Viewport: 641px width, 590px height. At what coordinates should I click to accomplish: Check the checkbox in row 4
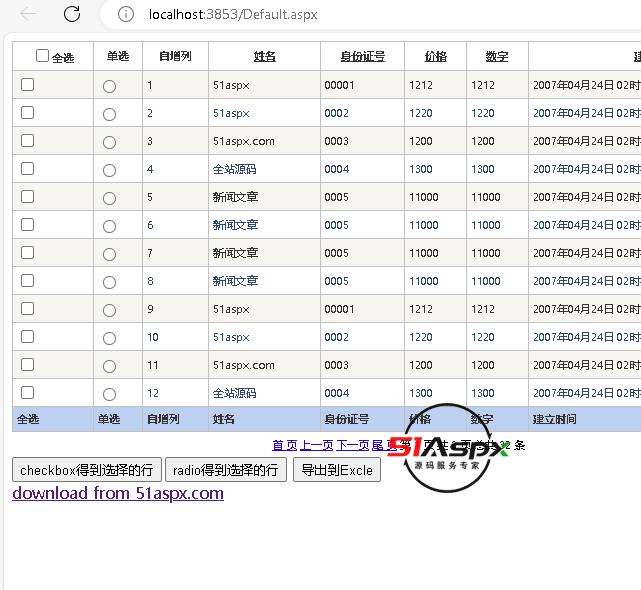point(27,168)
